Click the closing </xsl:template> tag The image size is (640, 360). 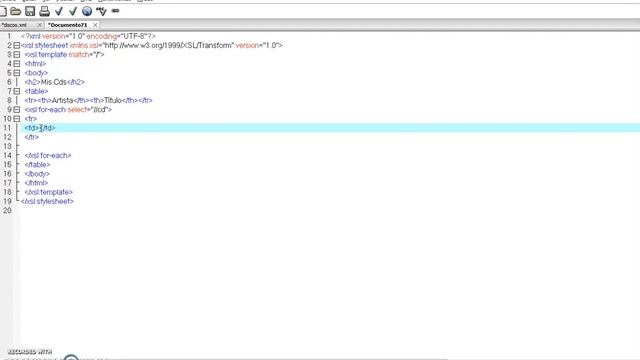coord(48,192)
